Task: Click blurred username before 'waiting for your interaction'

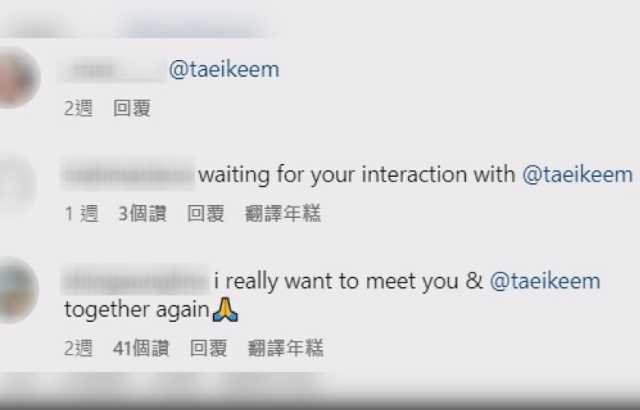Action: click(128, 175)
